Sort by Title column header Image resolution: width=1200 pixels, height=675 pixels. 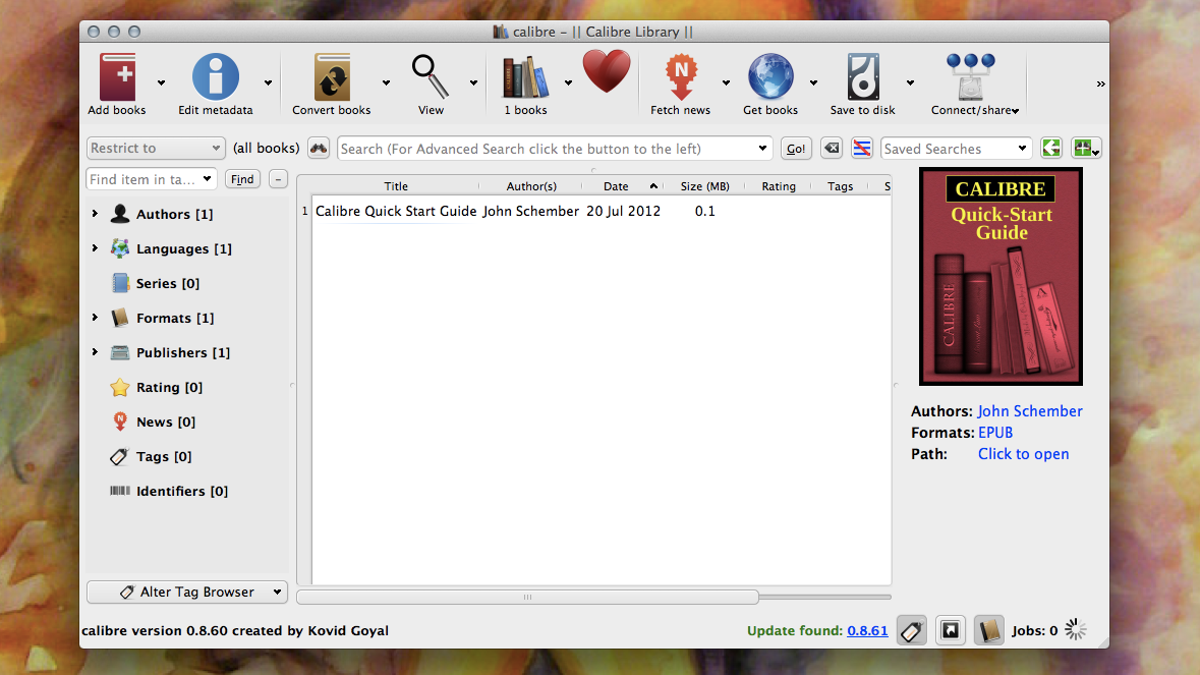click(x=396, y=186)
